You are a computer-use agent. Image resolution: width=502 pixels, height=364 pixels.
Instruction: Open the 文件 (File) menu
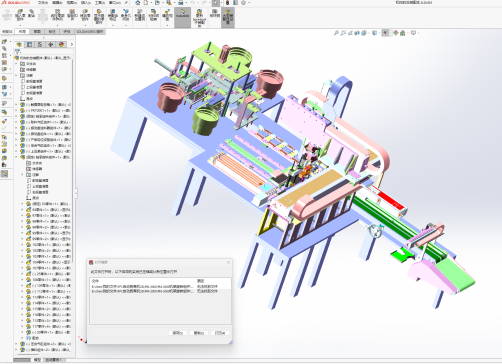43,3
